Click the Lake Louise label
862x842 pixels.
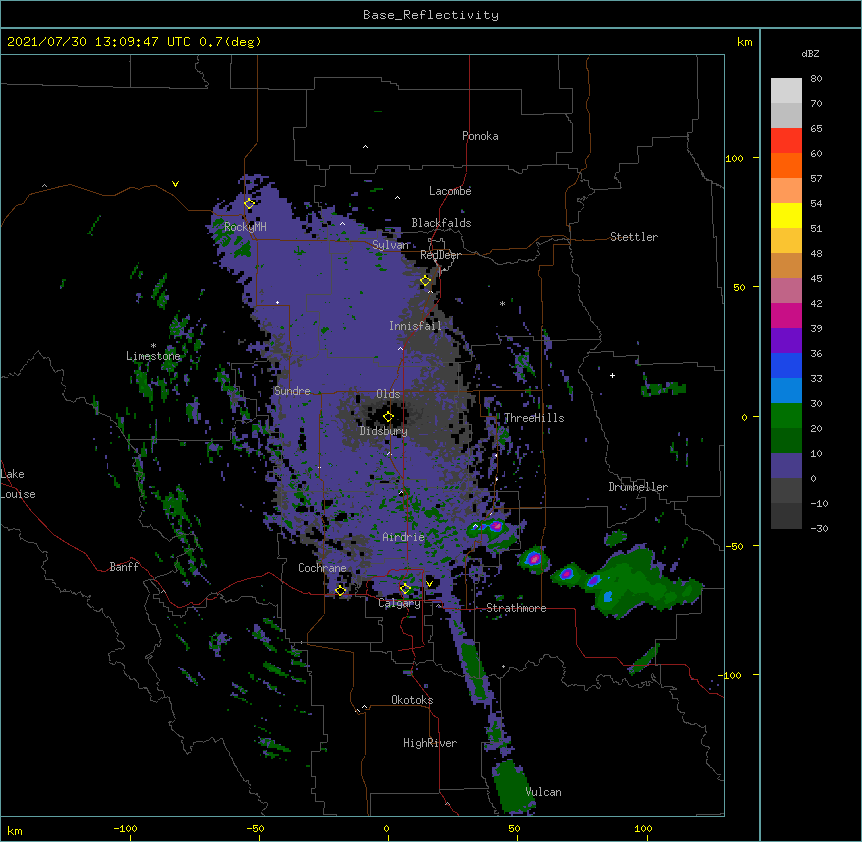click(18, 484)
